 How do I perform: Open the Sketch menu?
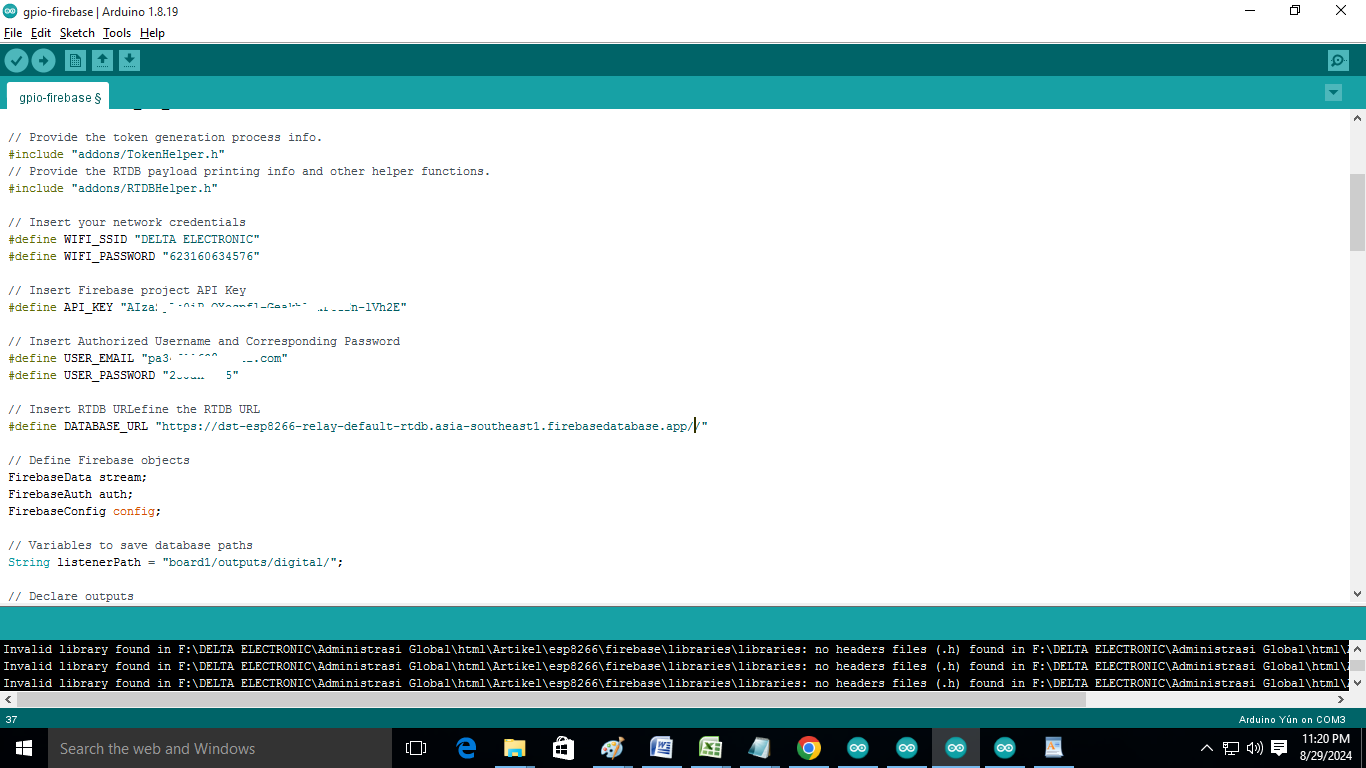77,33
